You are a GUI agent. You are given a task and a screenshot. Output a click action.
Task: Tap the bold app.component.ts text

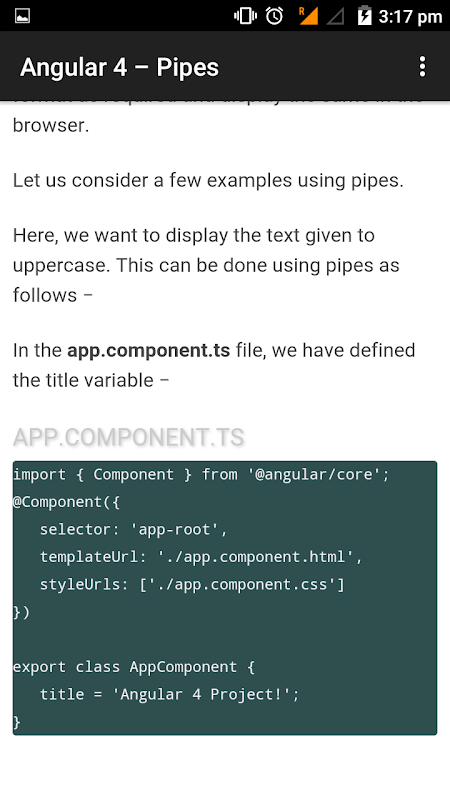click(x=148, y=351)
